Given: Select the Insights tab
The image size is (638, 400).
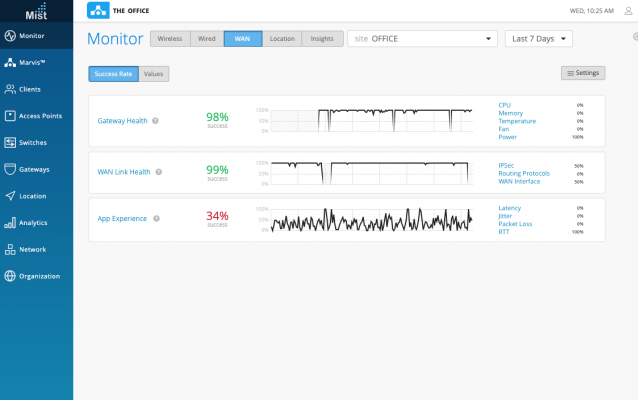Looking at the screenshot, I should click(322, 39).
